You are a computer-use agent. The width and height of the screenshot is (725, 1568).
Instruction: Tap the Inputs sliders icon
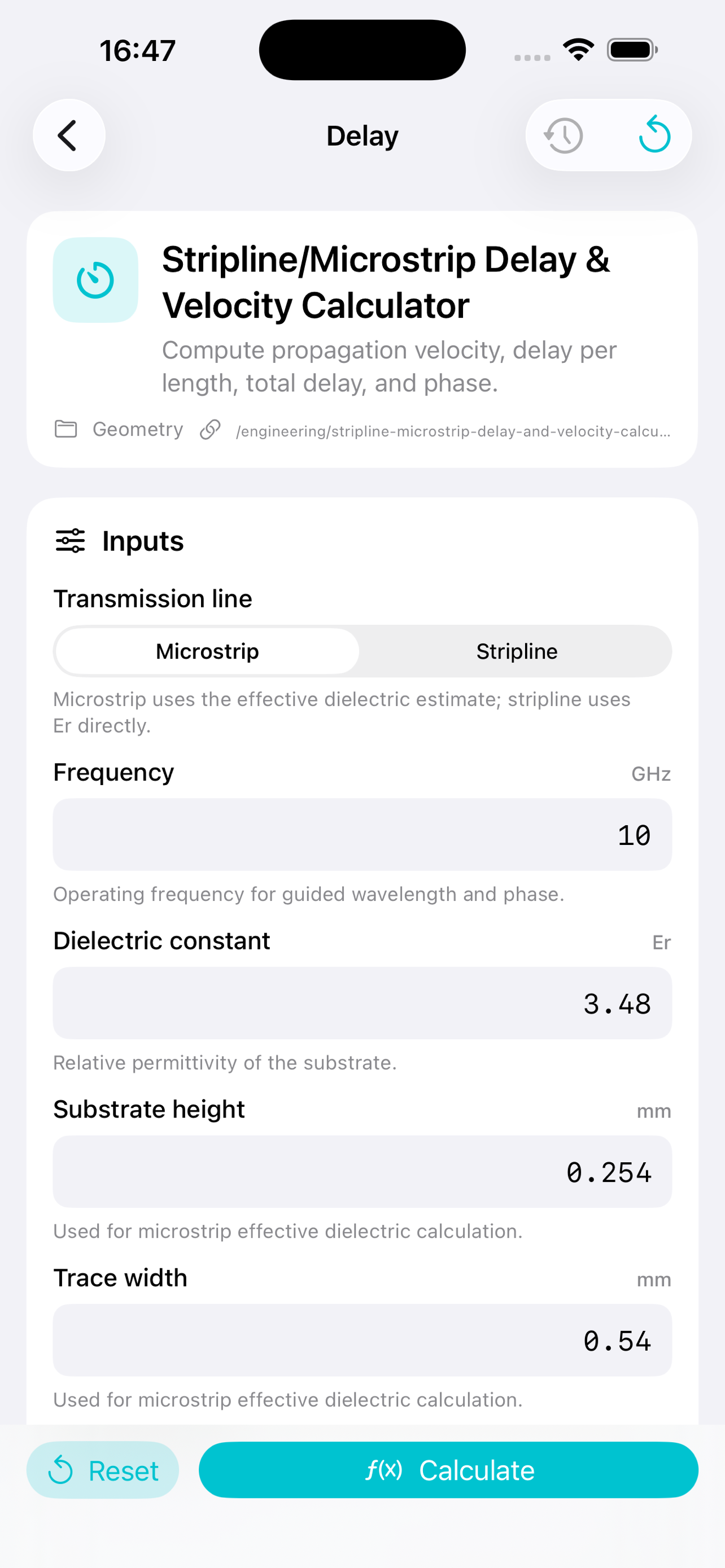[x=71, y=541]
